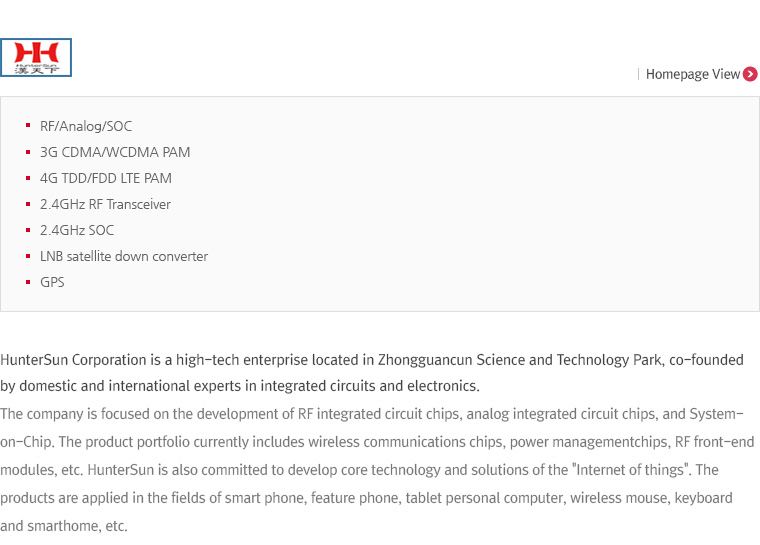This screenshot has height=545, width=760.
Task: Select the 3G CDMA/WCDMA PAM item
Action: [115, 152]
